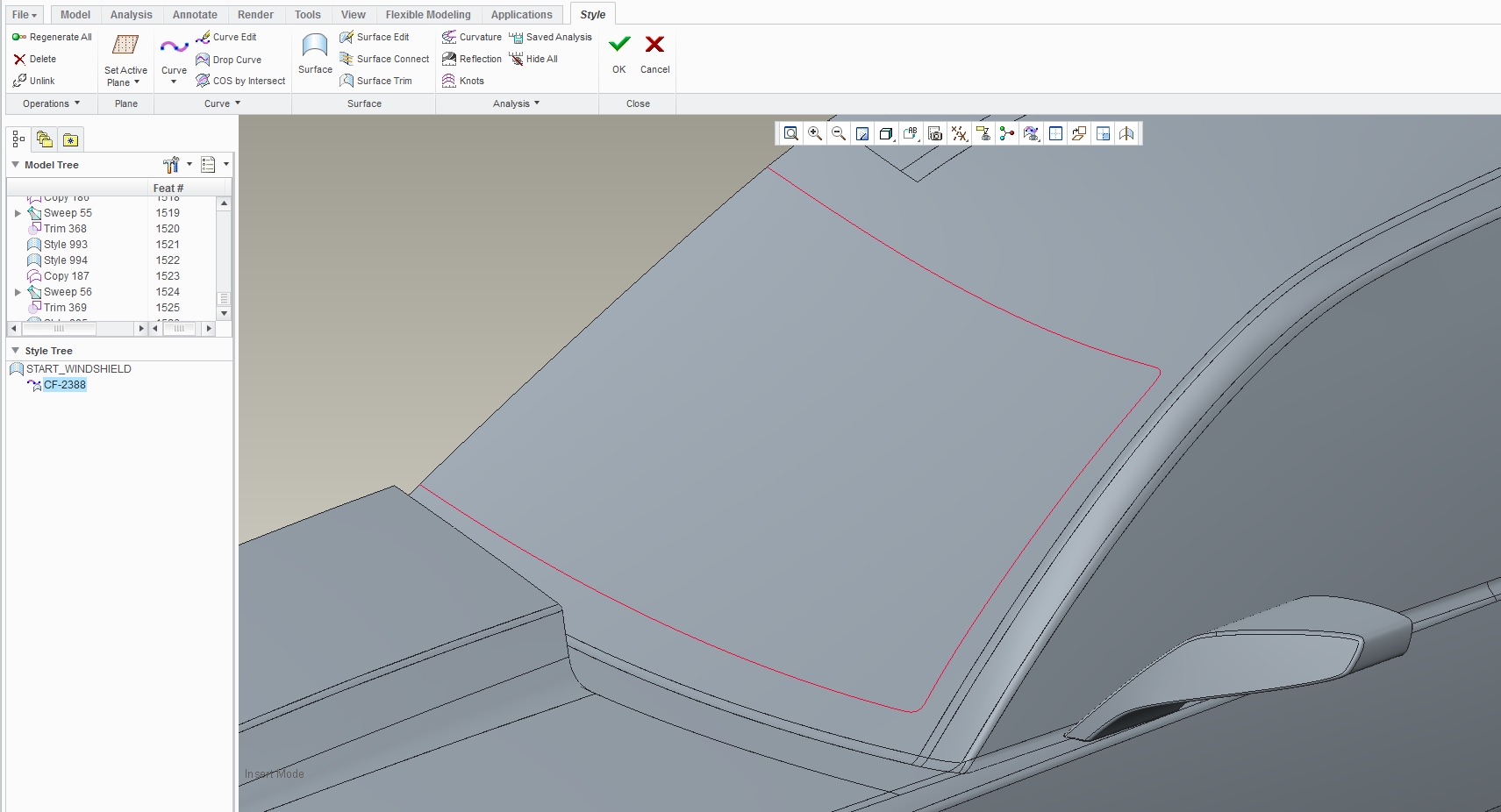Unlink the selected curve
The height and width of the screenshot is (812, 1501).
click(33, 81)
